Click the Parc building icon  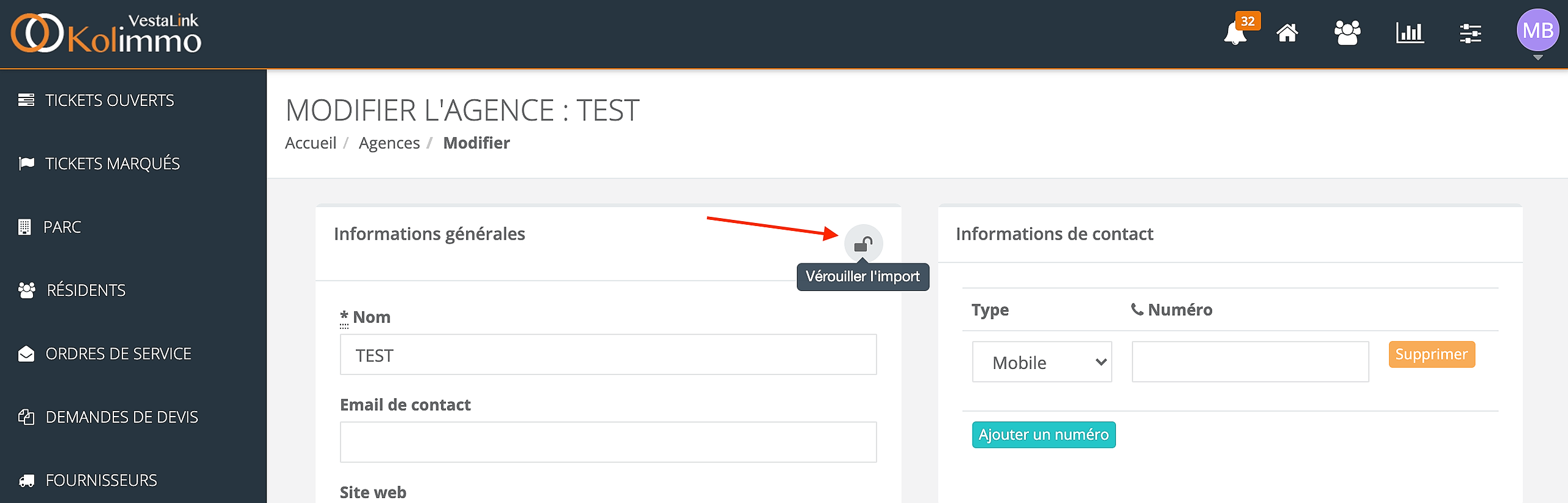click(x=24, y=227)
